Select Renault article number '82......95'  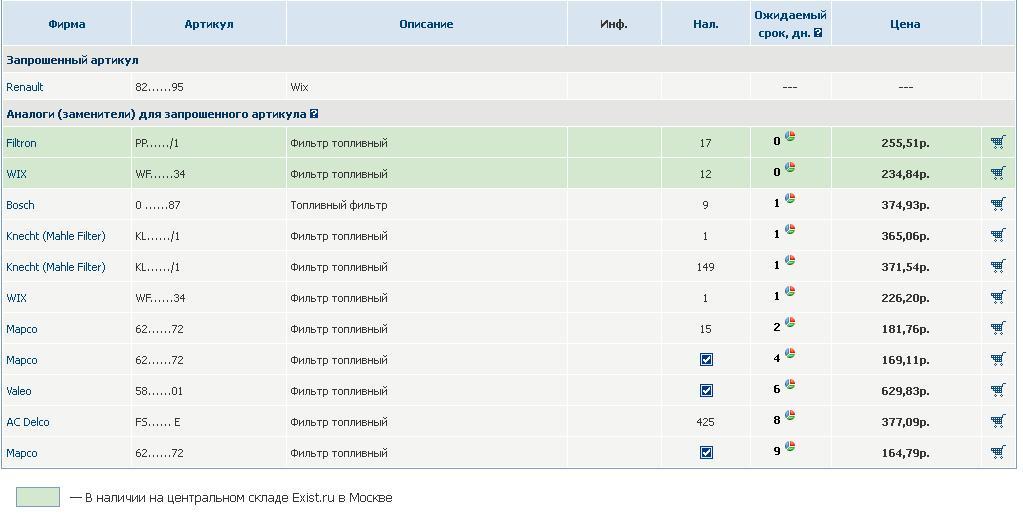159,87
